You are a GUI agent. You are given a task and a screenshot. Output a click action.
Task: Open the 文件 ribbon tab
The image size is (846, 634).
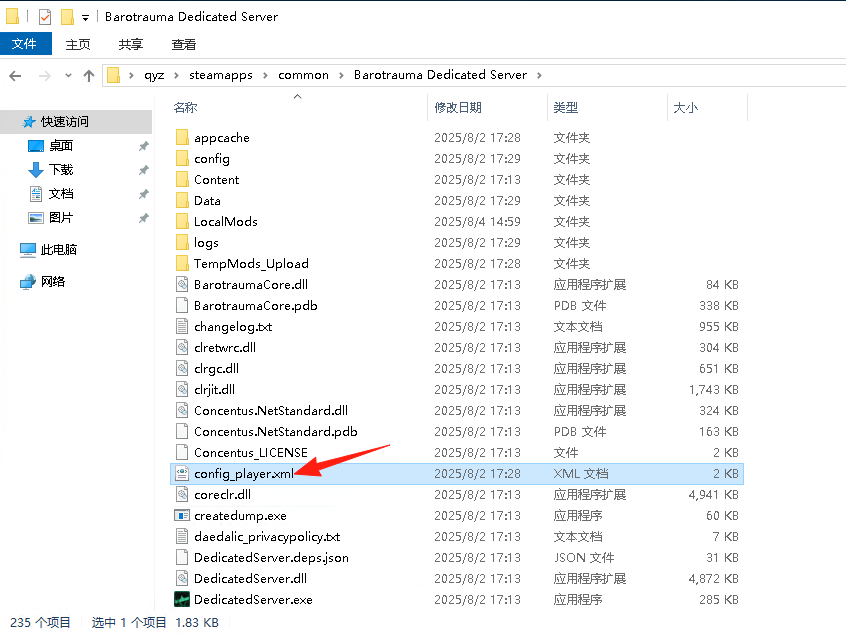pyautogui.click(x=24, y=44)
